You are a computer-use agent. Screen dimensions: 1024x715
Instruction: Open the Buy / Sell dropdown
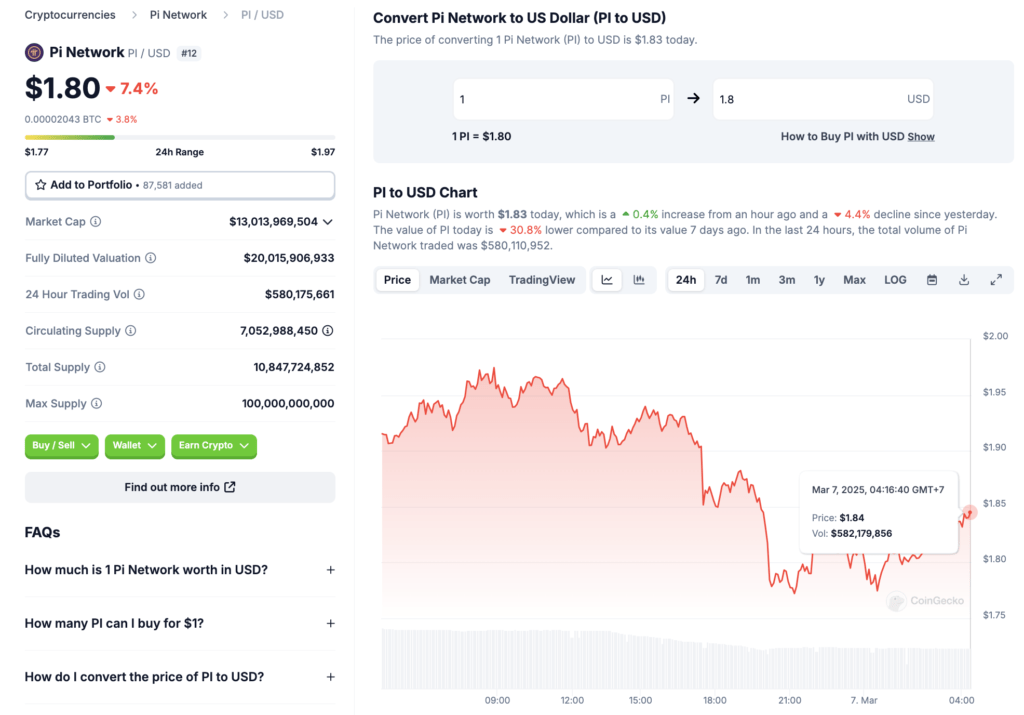[x=61, y=445]
